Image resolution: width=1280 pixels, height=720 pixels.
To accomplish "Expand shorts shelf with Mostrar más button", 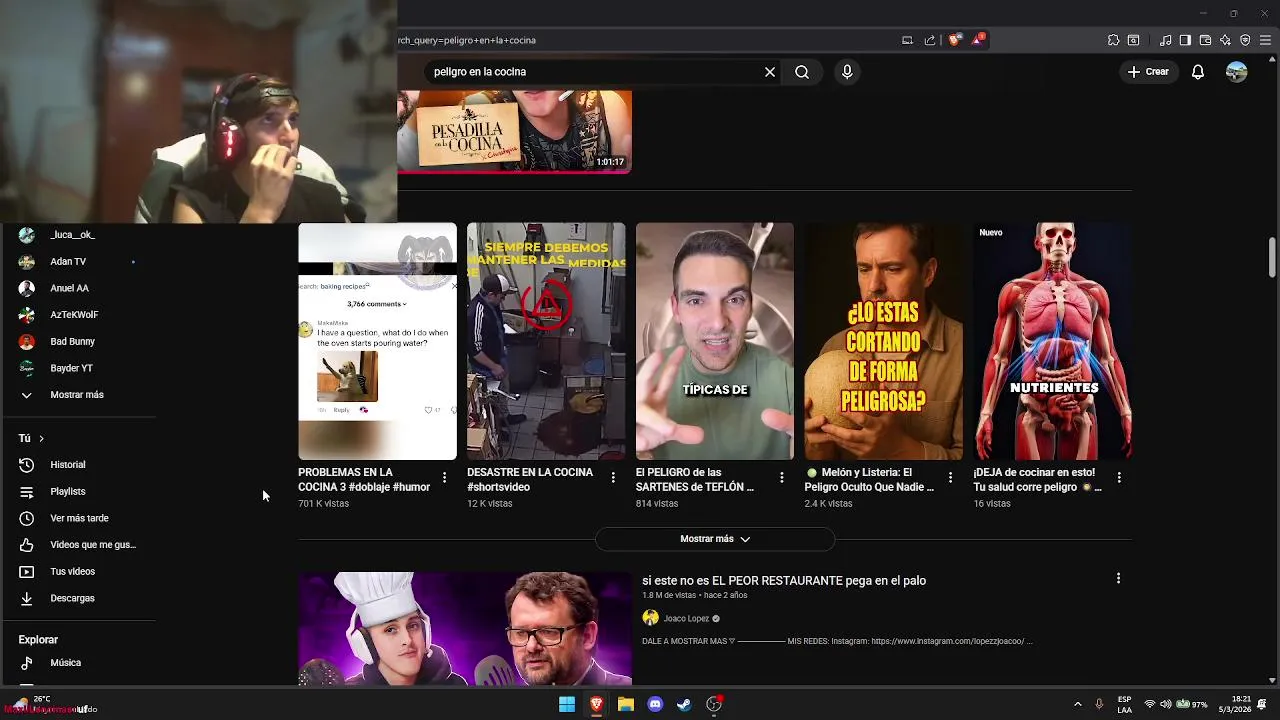I will pyautogui.click(x=715, y=539).
